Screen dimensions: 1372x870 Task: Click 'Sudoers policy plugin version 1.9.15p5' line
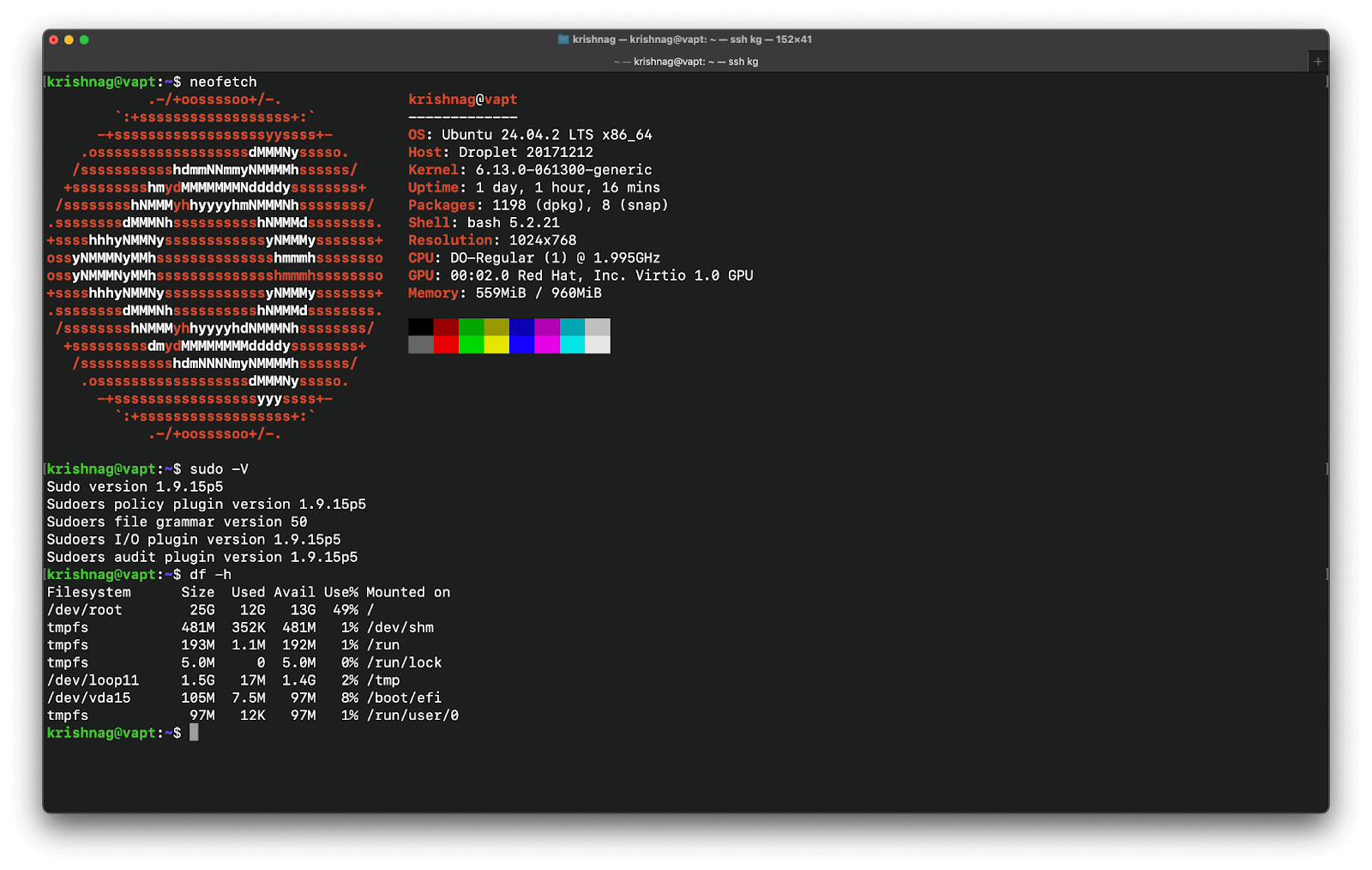click(x=207, y=504)
